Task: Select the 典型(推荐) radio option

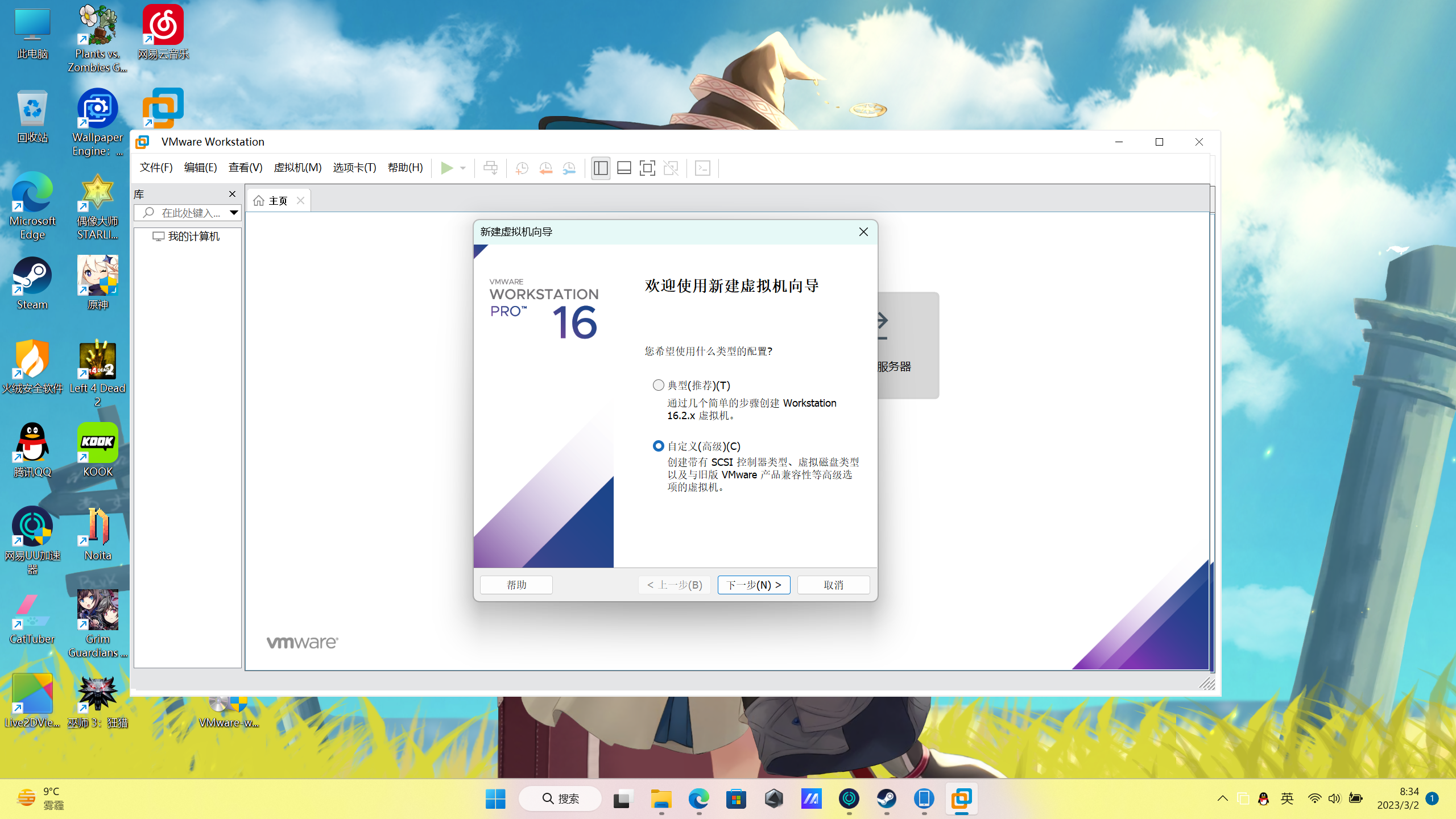Action: click(659, 385)
